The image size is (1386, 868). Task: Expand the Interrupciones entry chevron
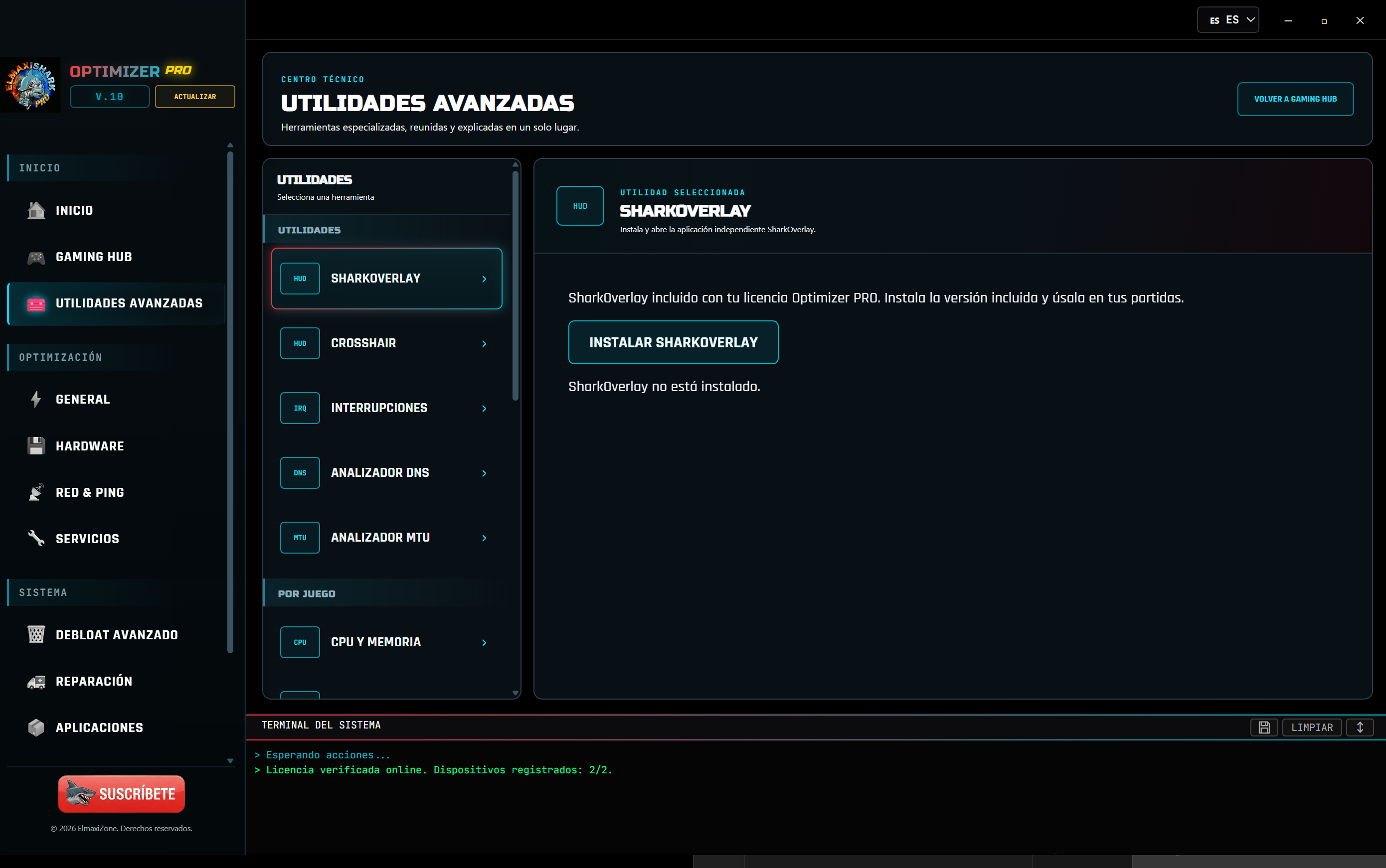[484, 409]
